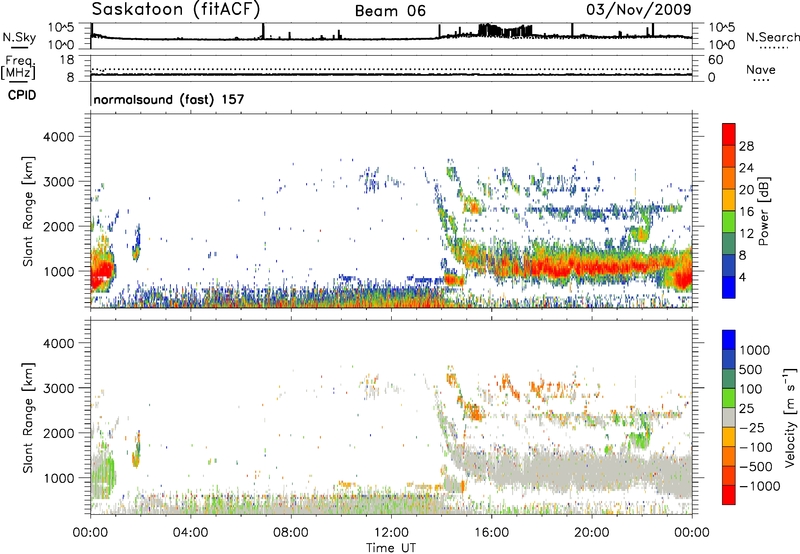
Task: Click the '1000' Velocity colorbar tick label
Action: point(754,350)
